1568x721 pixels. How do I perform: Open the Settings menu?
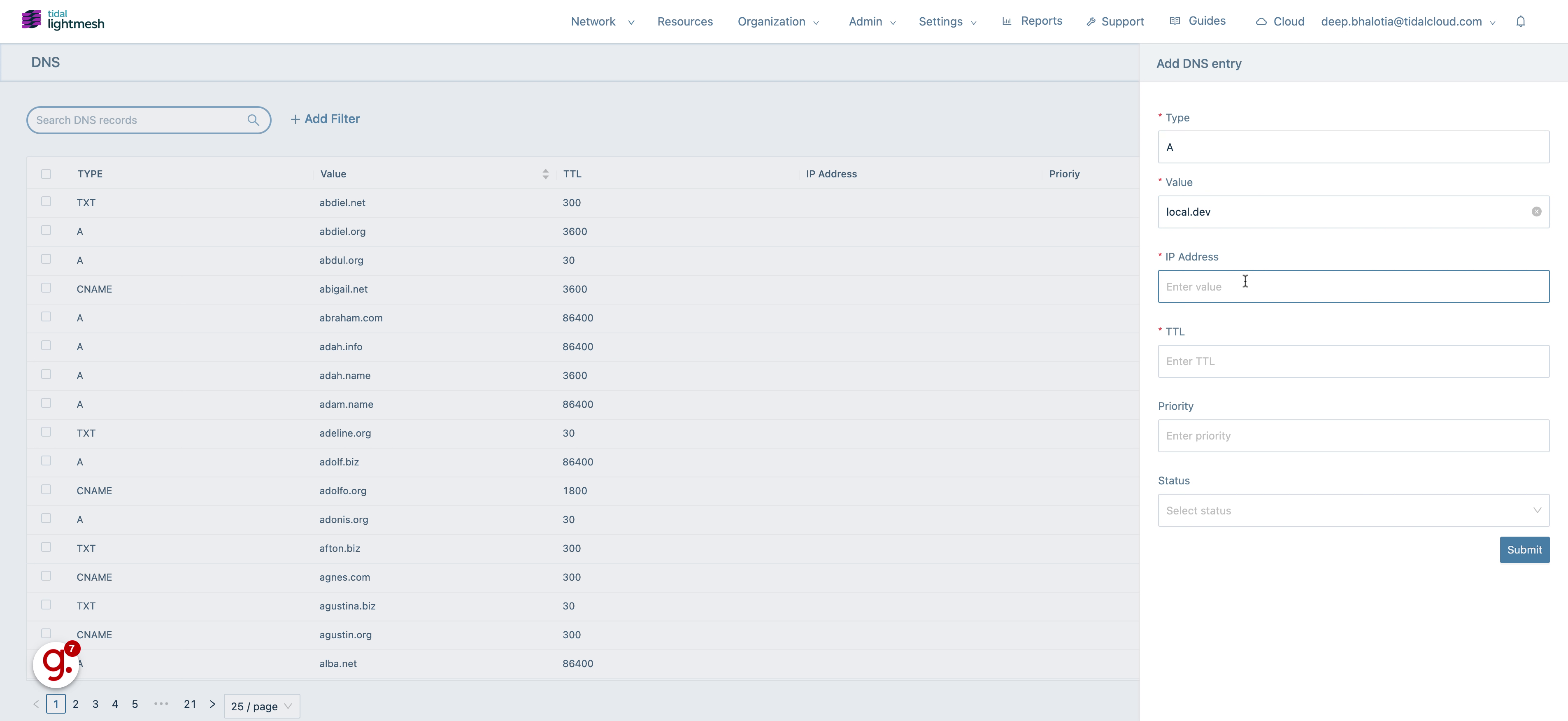click(947, 21)
